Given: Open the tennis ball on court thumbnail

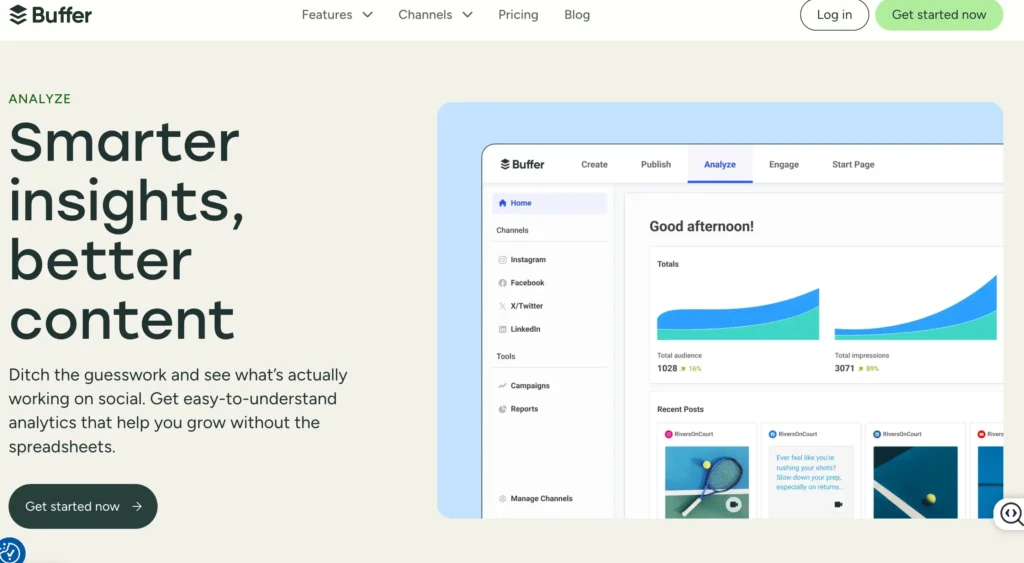Looking at the screenshot, I should pyautogui.click(x=916, y=483).
